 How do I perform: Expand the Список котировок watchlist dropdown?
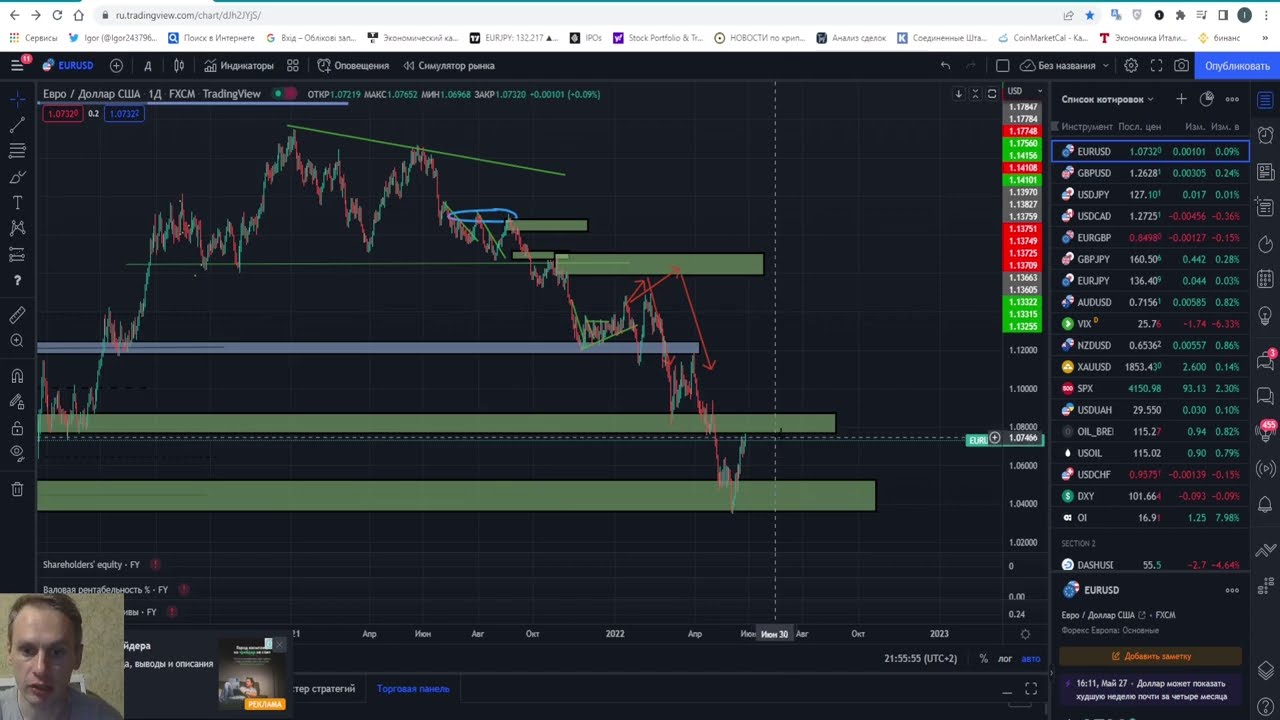[1107, 99]
